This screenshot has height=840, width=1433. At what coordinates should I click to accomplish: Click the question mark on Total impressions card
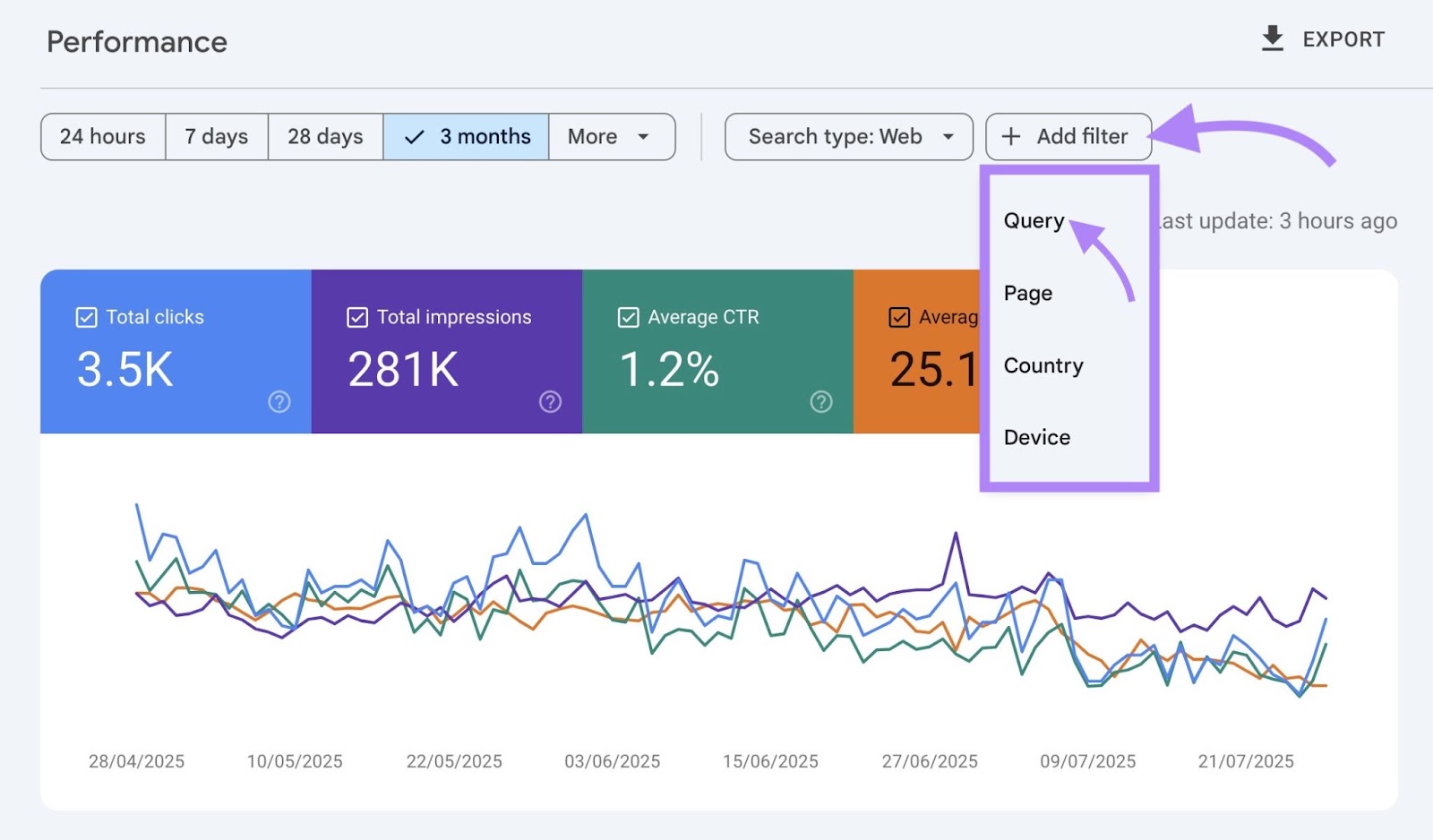(550, 402)
